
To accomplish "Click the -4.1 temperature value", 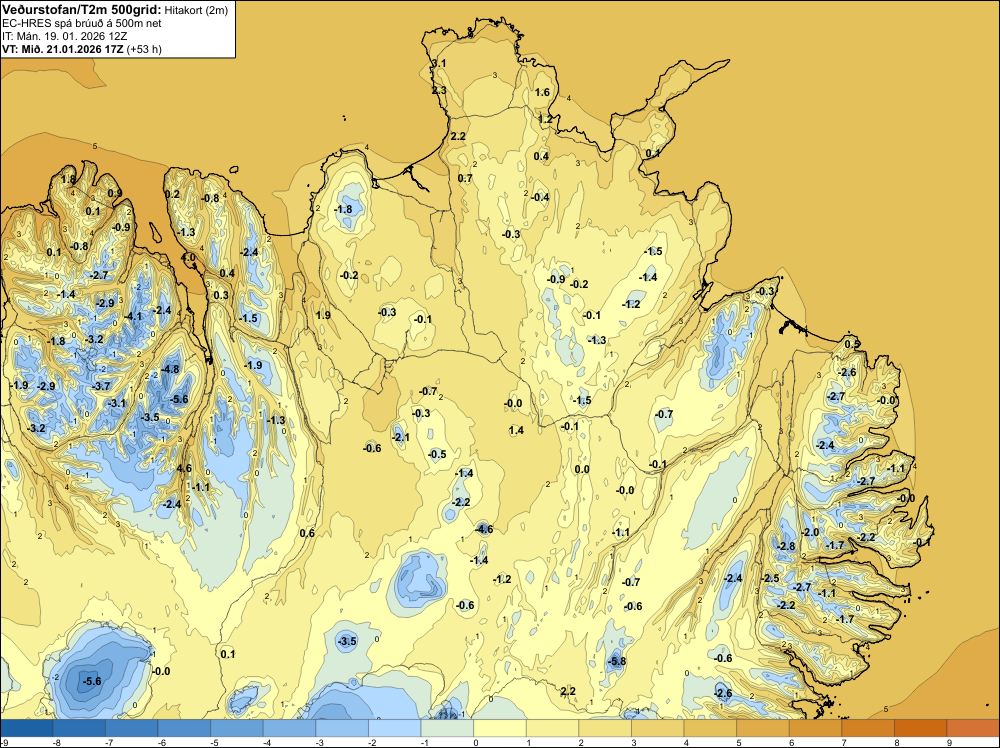I will (133, 316).
